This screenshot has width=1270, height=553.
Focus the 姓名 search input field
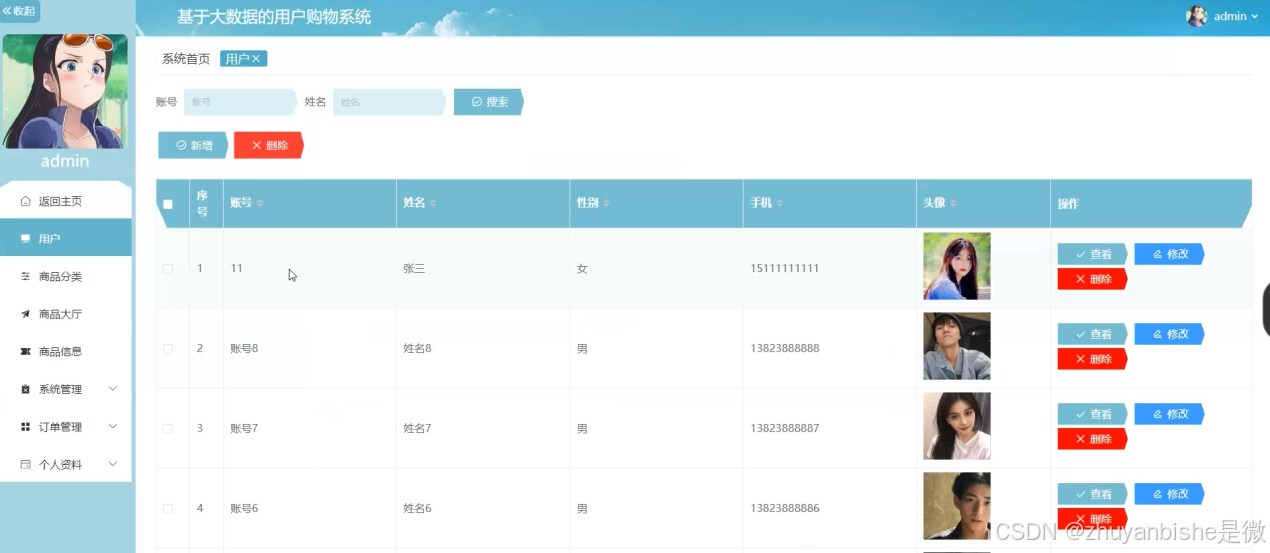388,102
